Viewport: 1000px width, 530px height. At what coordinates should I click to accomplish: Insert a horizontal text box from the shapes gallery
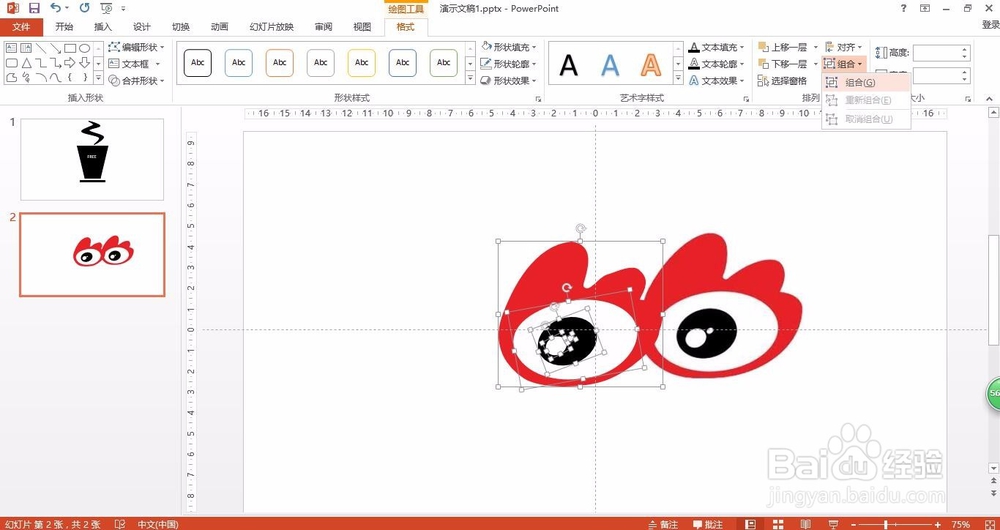pos(11,48)
